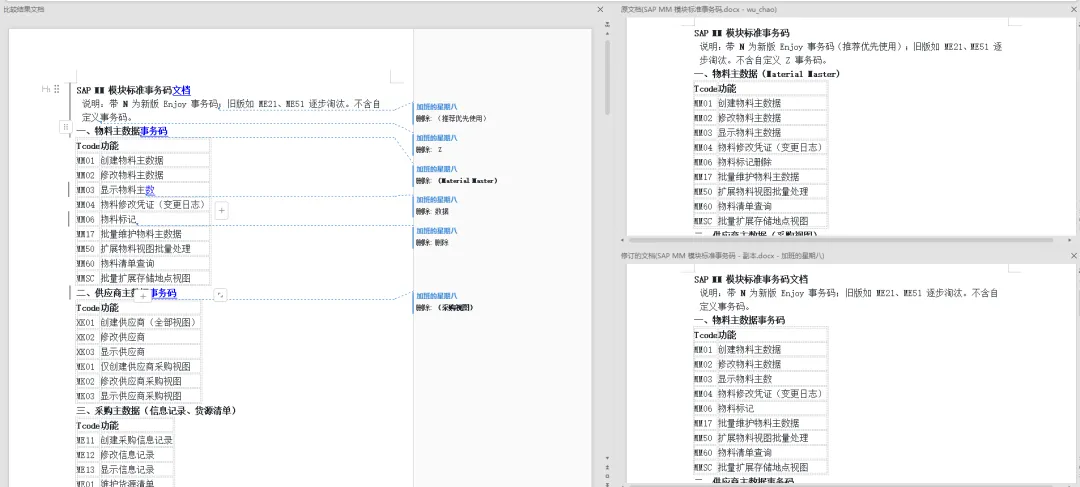1080x487 pixels.
Task: Click the title SAP MM 模块标准事务码文档 in revised pane
Action: (x=751, y=279)
